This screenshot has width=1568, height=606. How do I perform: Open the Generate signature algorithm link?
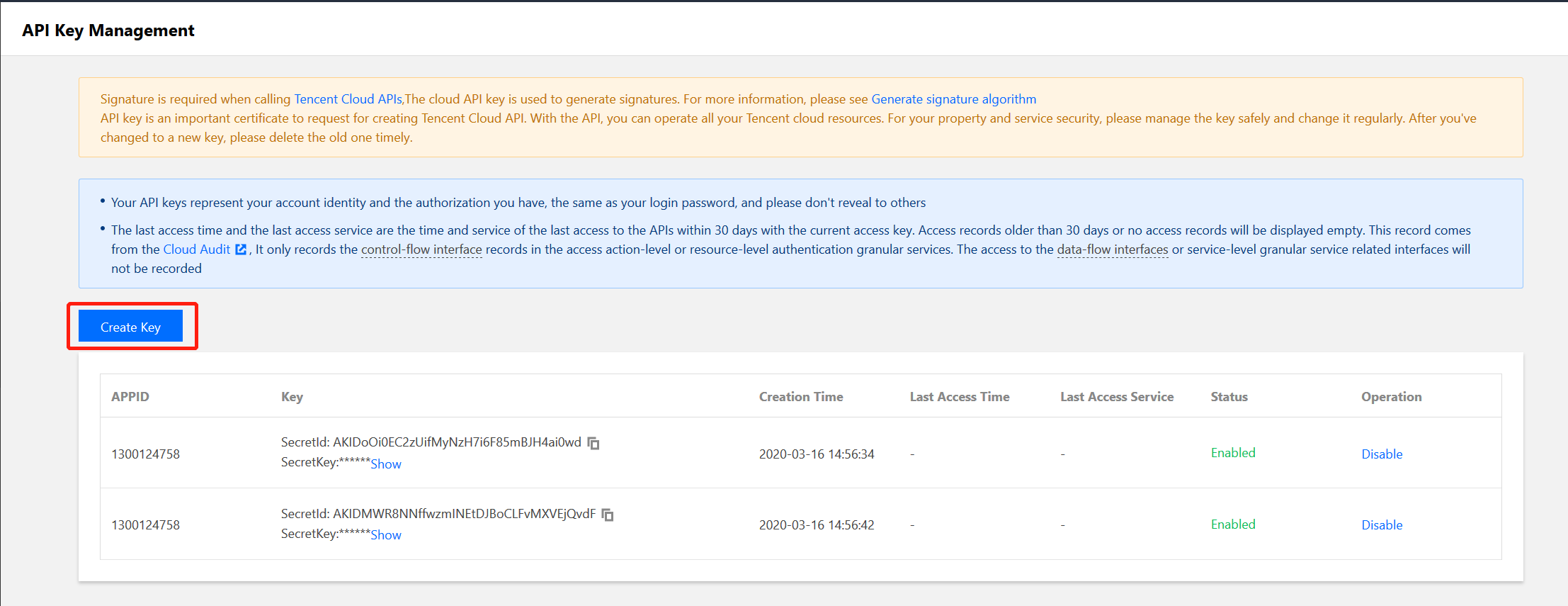point(953,99)
